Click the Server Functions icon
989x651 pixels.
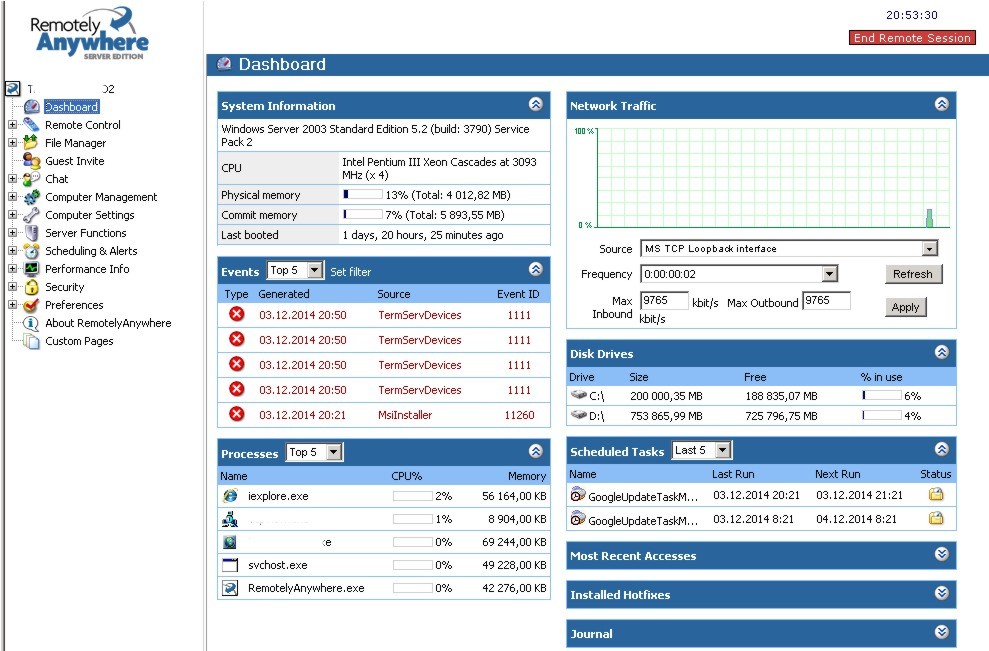(x=32, y=233)
